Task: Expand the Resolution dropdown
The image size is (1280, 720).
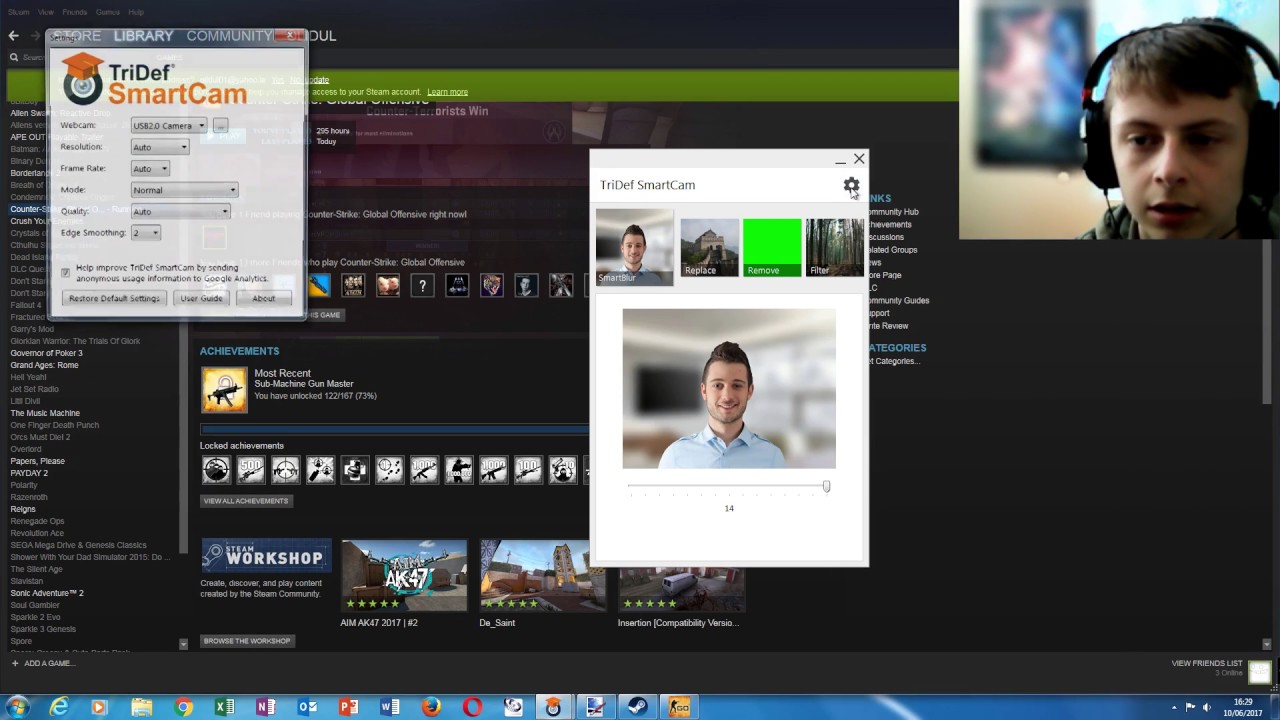Action: [x=160, y=147]
